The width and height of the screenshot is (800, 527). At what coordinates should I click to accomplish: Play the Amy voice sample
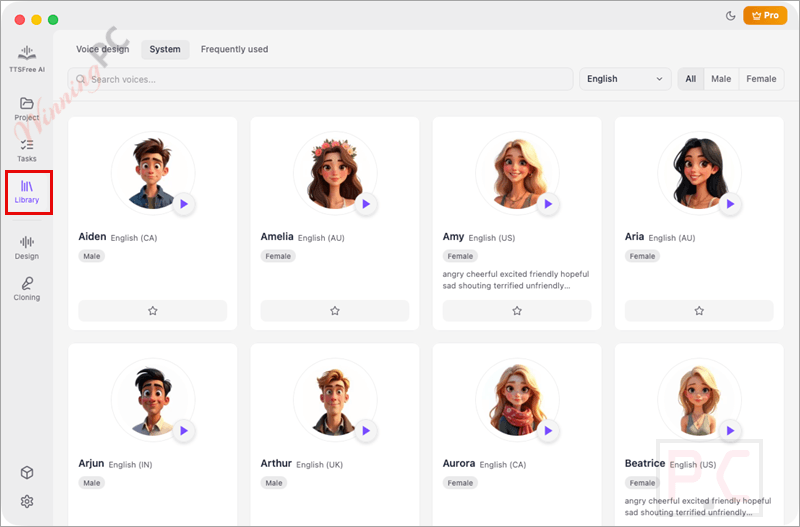(x=548, y=204)
